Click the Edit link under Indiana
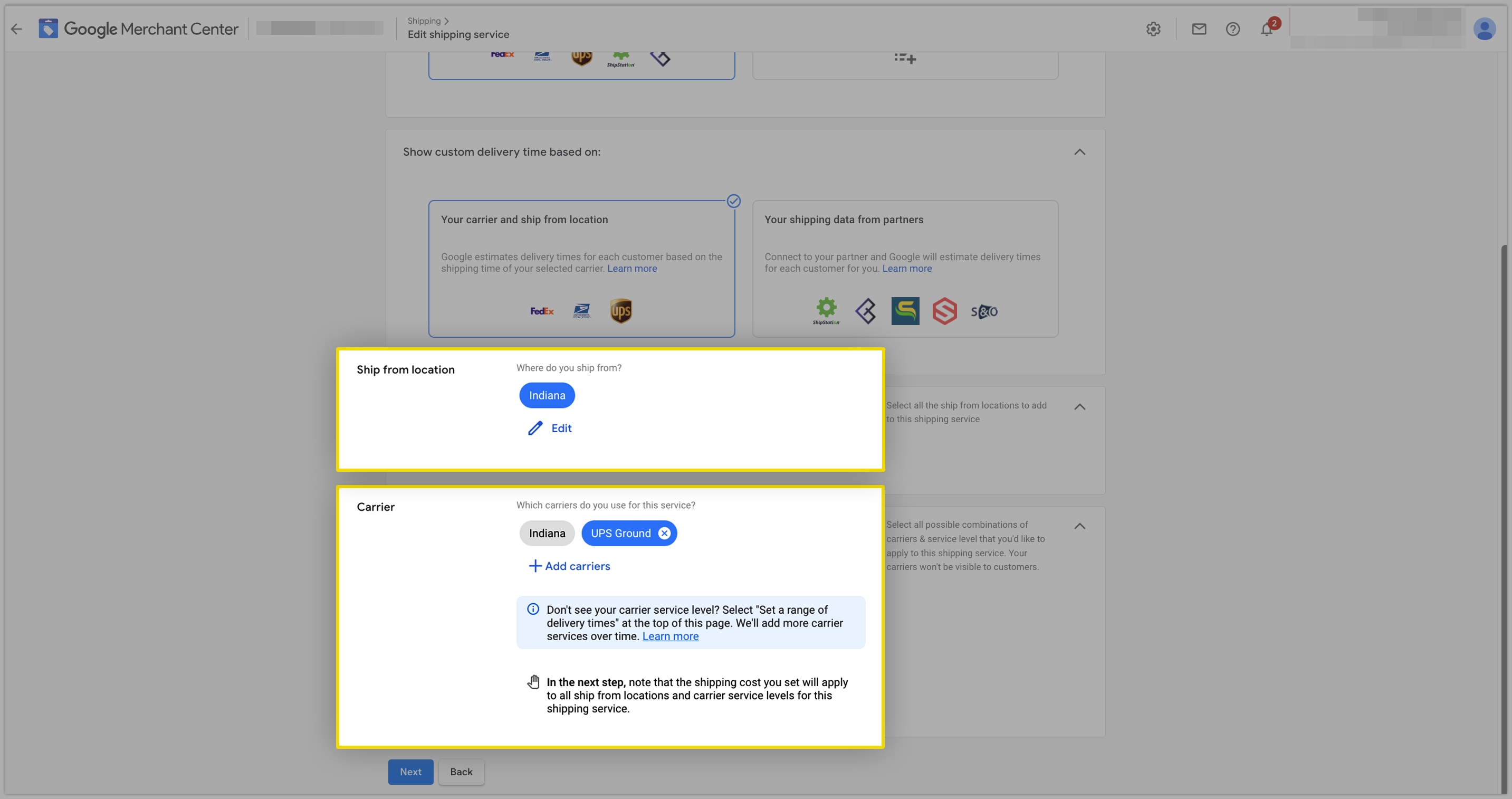 coord(561,428)
